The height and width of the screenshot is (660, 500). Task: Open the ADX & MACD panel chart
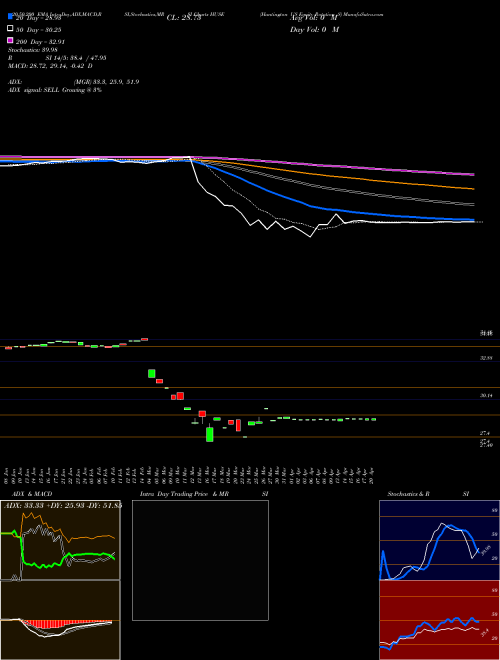(60, 540)
